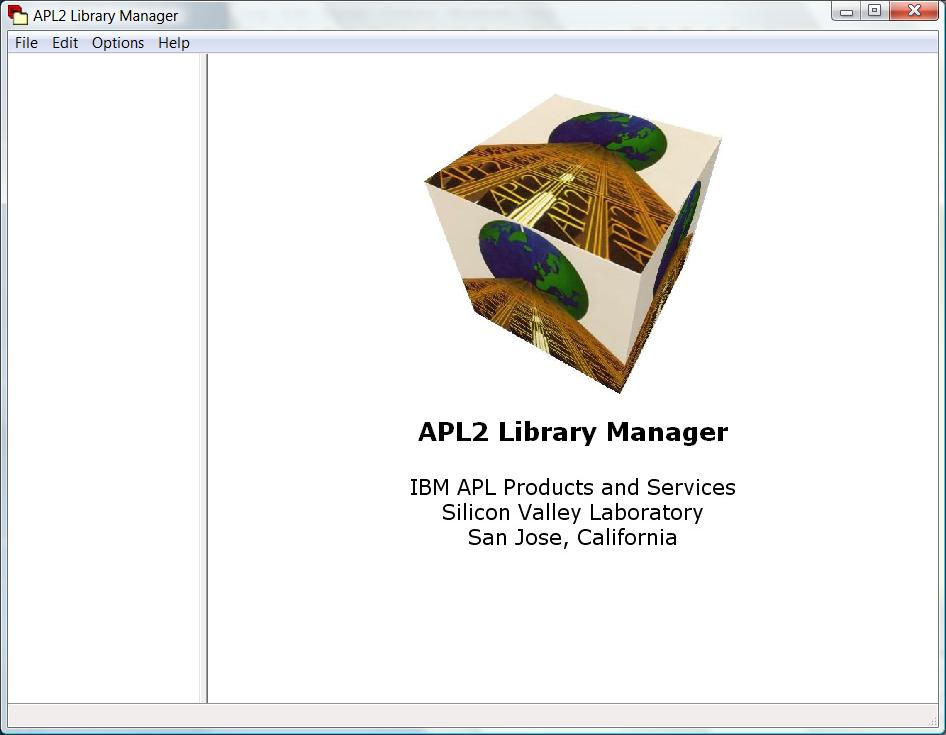The image size is (946, 735).
Task: Open the Edit menu
Action: pyautogui.click(x=65, y=43)
